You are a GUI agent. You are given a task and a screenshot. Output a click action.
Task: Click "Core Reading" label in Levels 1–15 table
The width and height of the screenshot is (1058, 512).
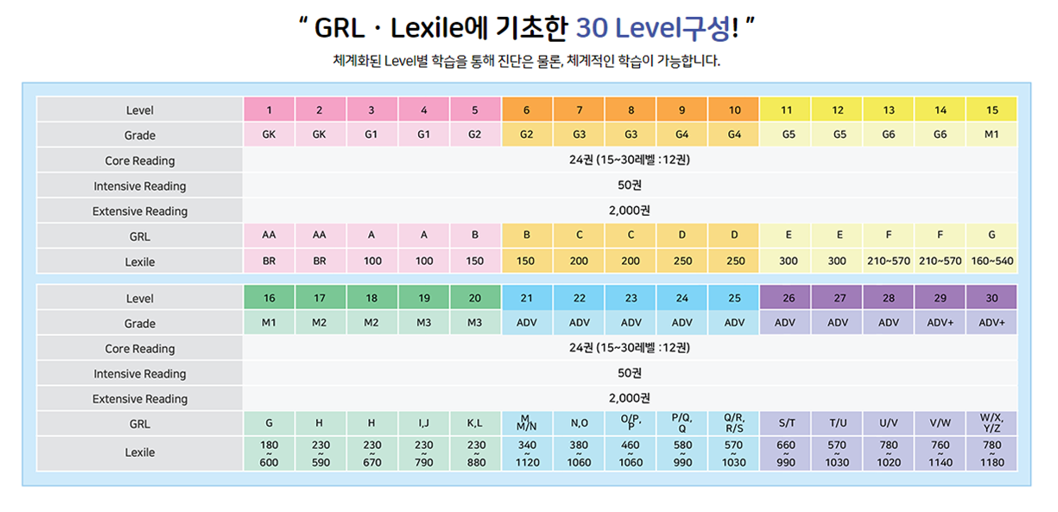pos(140,161)
